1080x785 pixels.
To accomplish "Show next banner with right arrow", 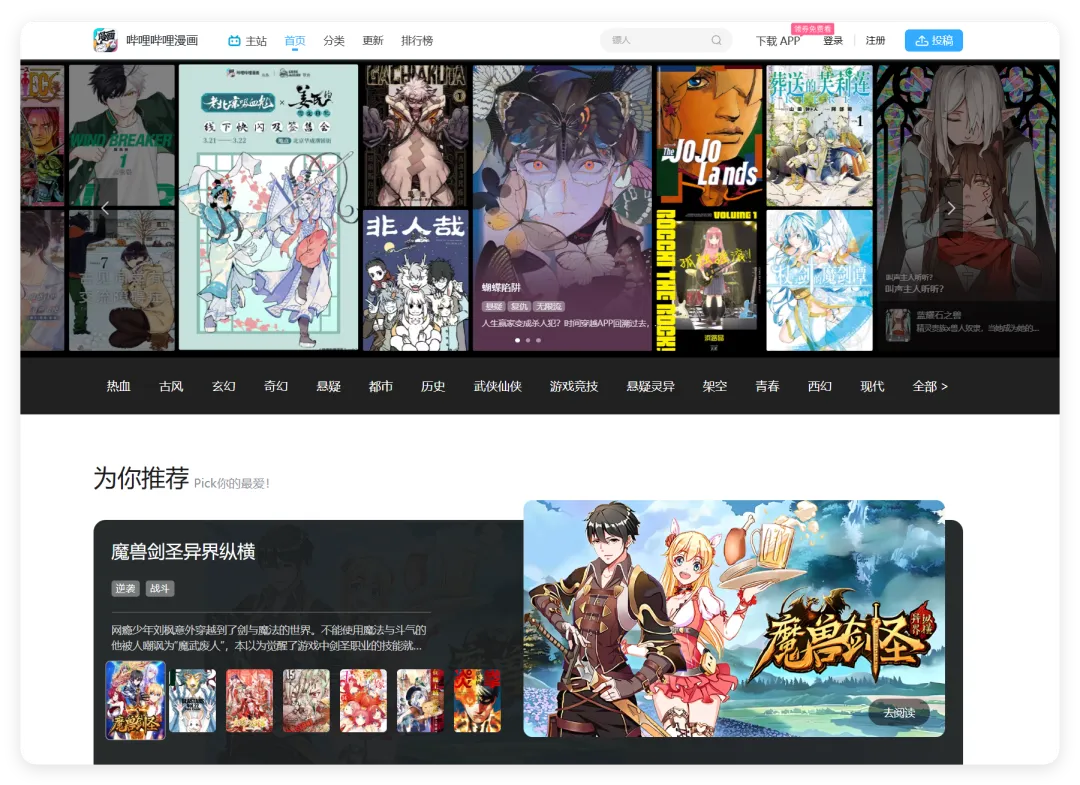I will pyautogui.click(x=951, y=207).
